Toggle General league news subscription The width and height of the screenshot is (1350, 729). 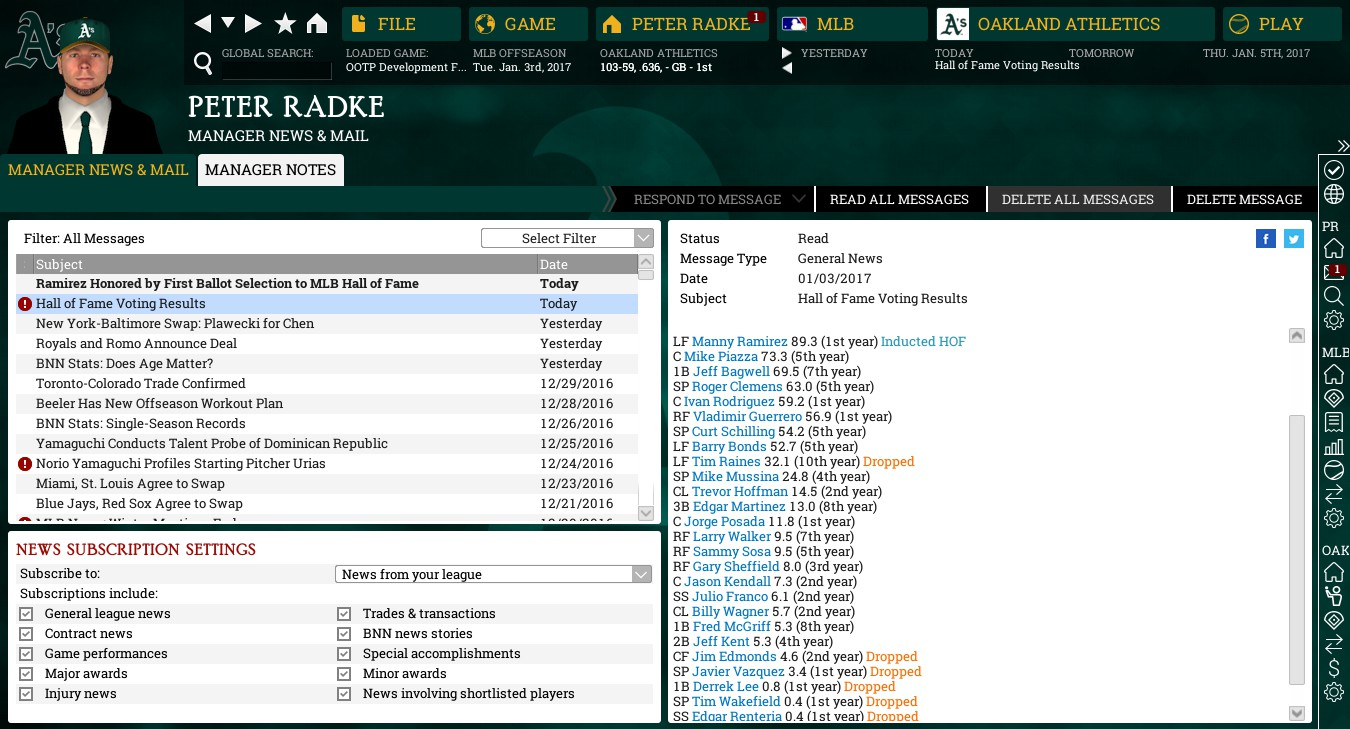(x=26, y=614)
